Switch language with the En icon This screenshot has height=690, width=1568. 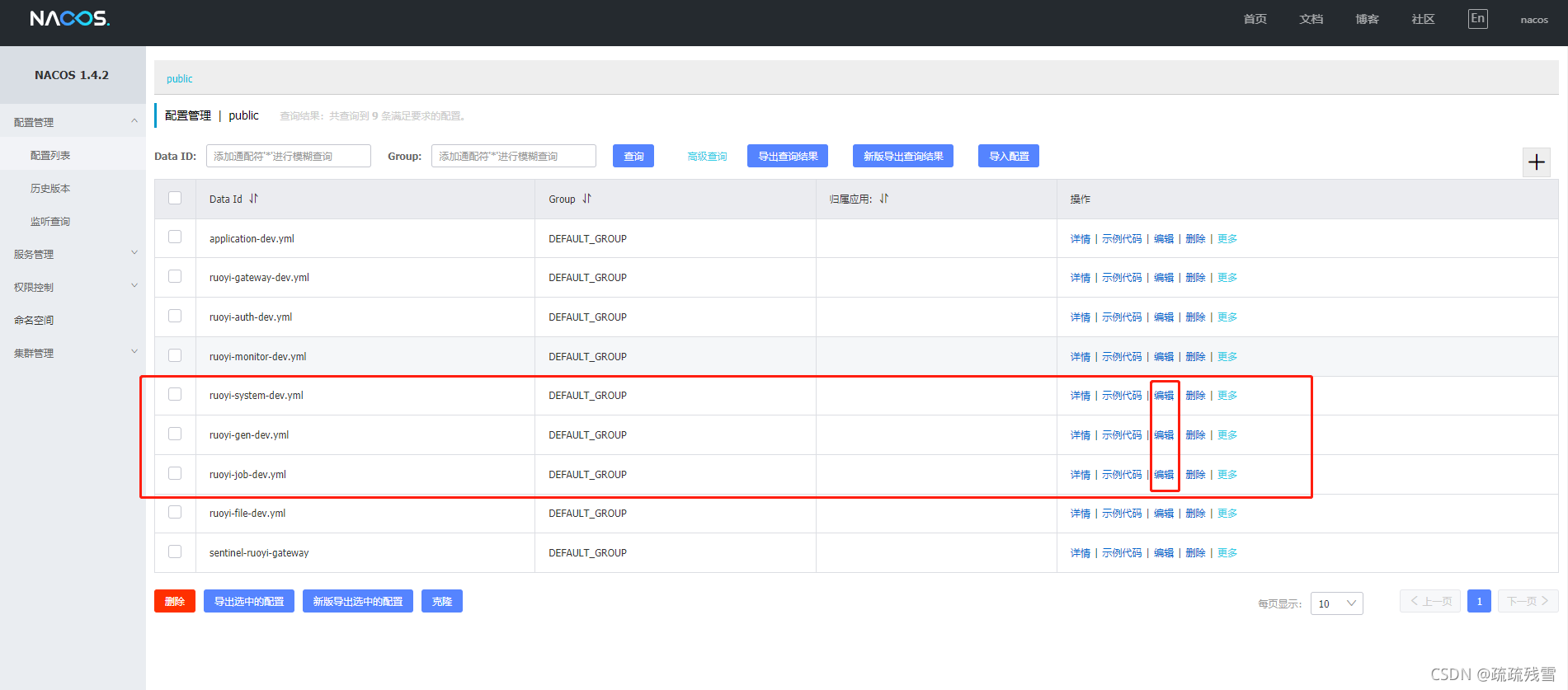pyautogui.click(x=1477, y=19)
